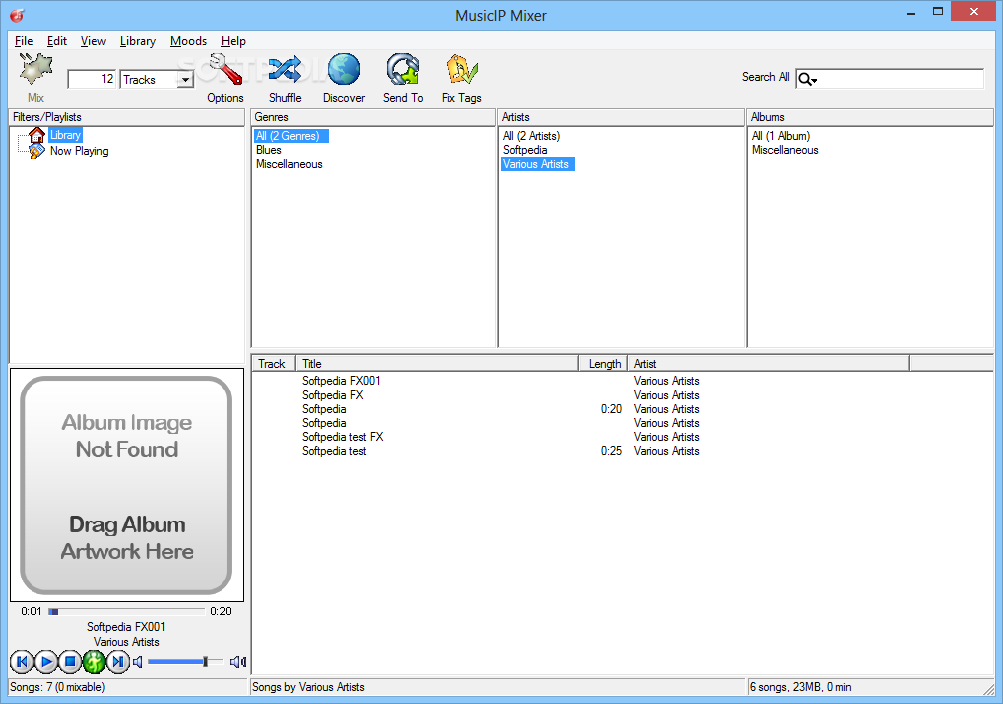Open the Discover globe icon

pos(344,69)
